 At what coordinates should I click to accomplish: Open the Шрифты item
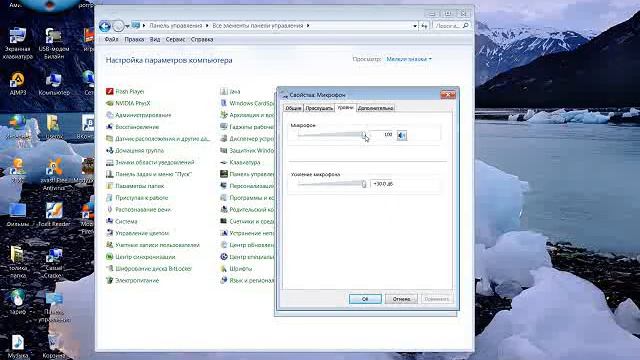coord(236,269)
